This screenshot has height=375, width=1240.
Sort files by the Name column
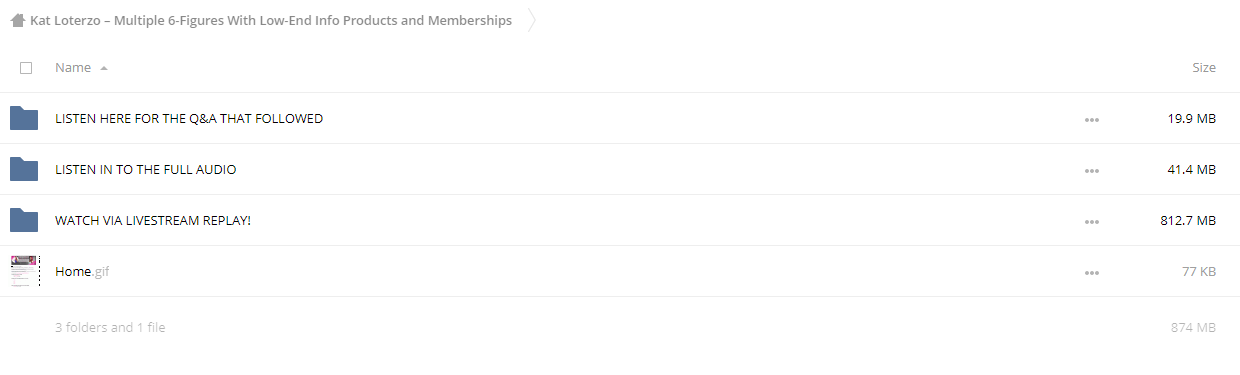[x=73, y=68]
